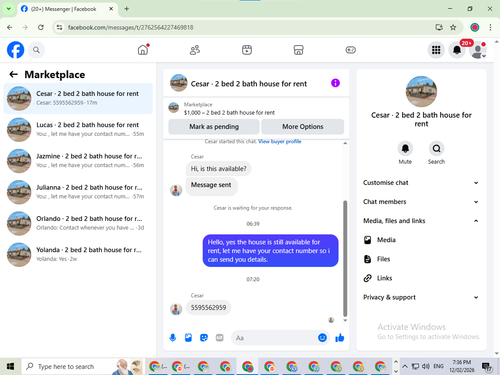The image size is (500, 375).
Task: Click the chat scrollbar up arrow
Action: 345,143
